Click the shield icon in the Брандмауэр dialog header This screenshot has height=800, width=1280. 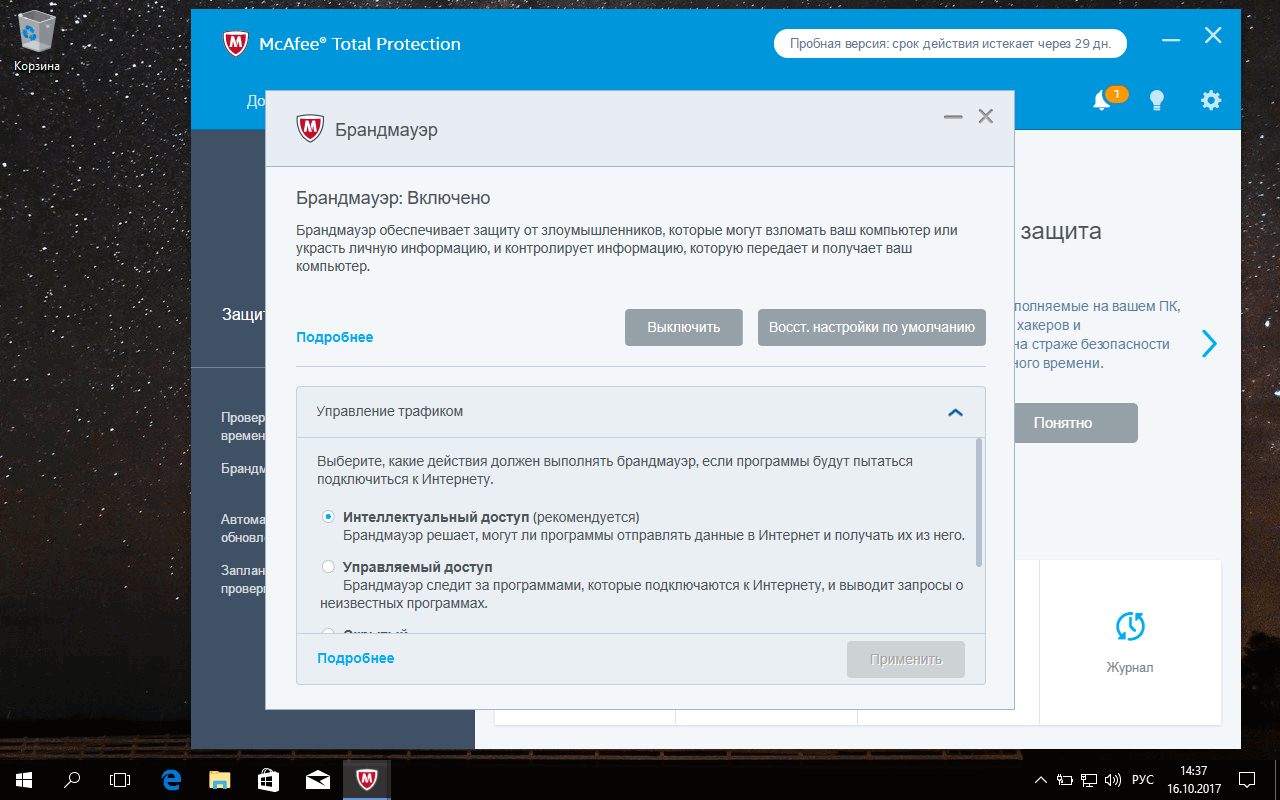tap(312, 128)
